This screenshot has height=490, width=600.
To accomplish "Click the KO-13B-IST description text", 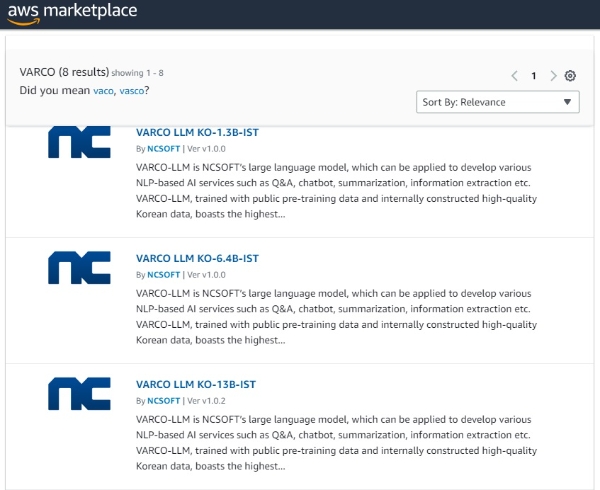I will click(336, 443).
